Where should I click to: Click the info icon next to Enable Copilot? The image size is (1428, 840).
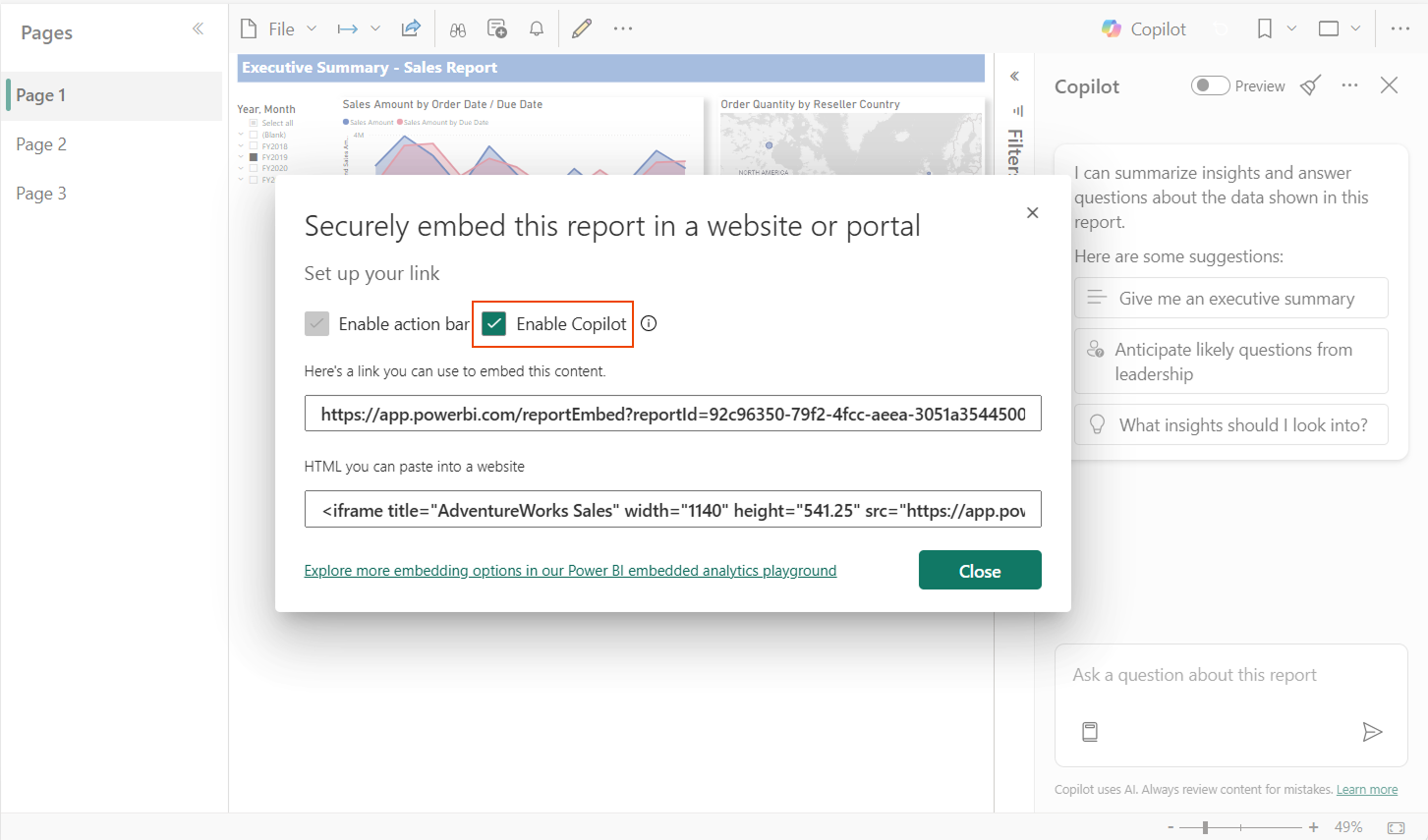pos(649,323)
